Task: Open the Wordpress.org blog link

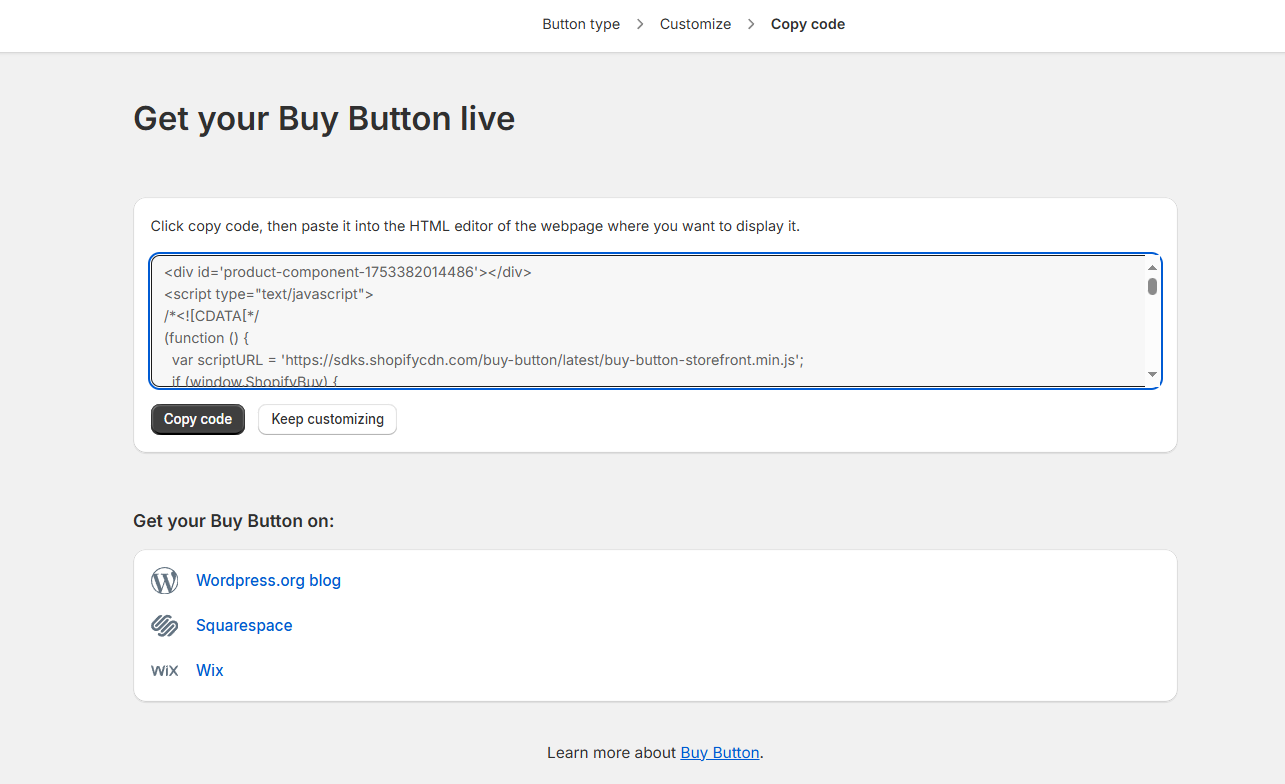Action: [268, 580]
